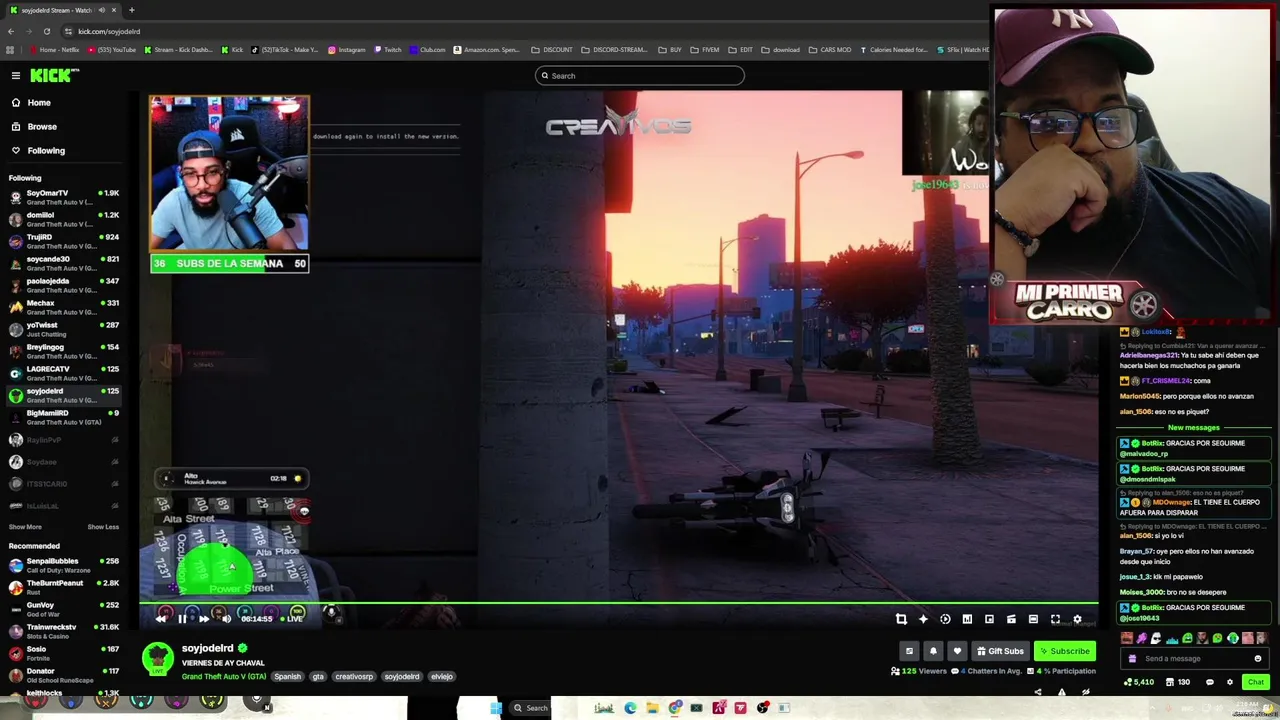Open Sosio recommended channel
Screen dimensions: 1280x720
[64, 653]
